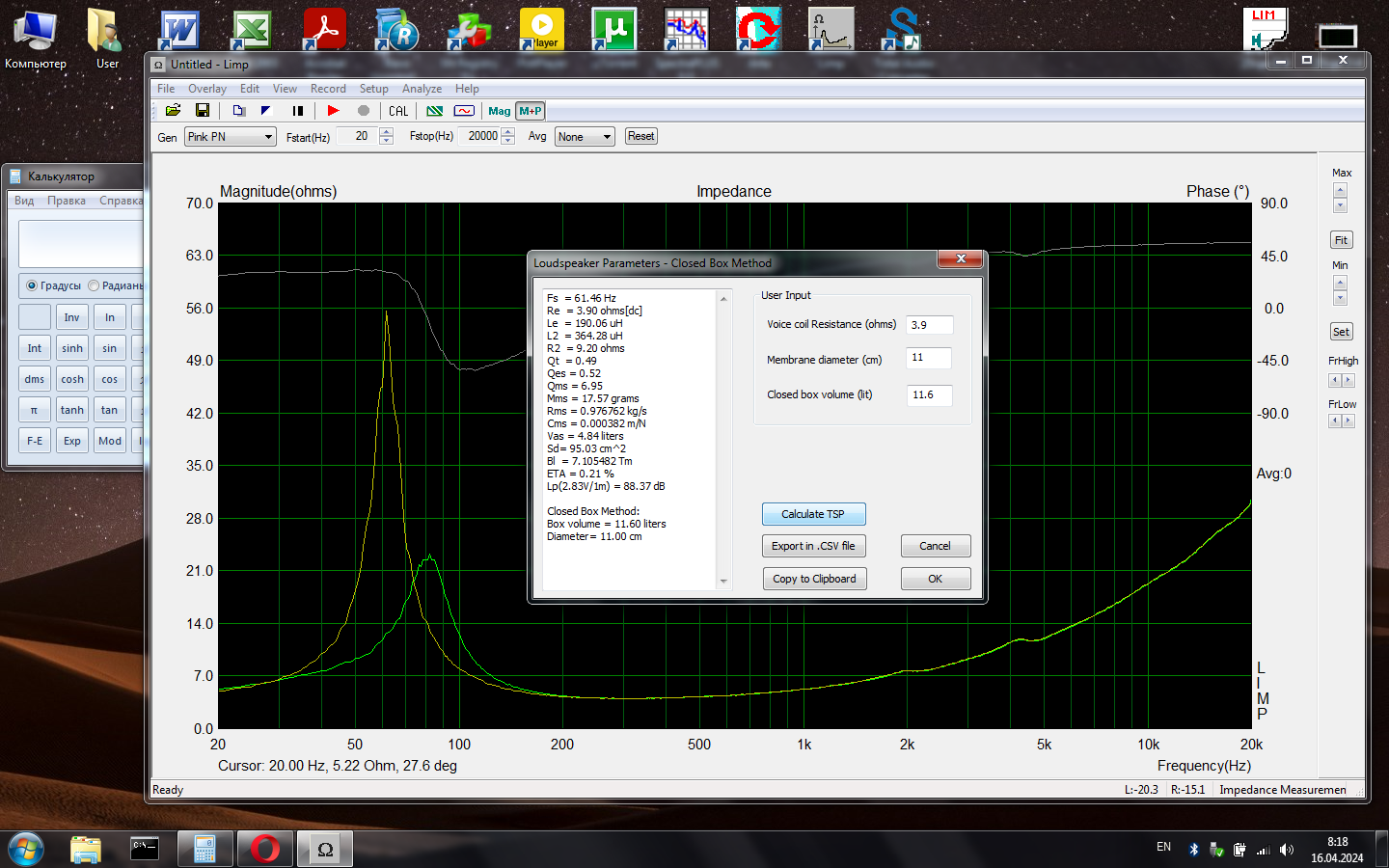Click the Copy document icon in the toolbar
Viewport: 1389px width, 868px height.
[x=238, y=111]
